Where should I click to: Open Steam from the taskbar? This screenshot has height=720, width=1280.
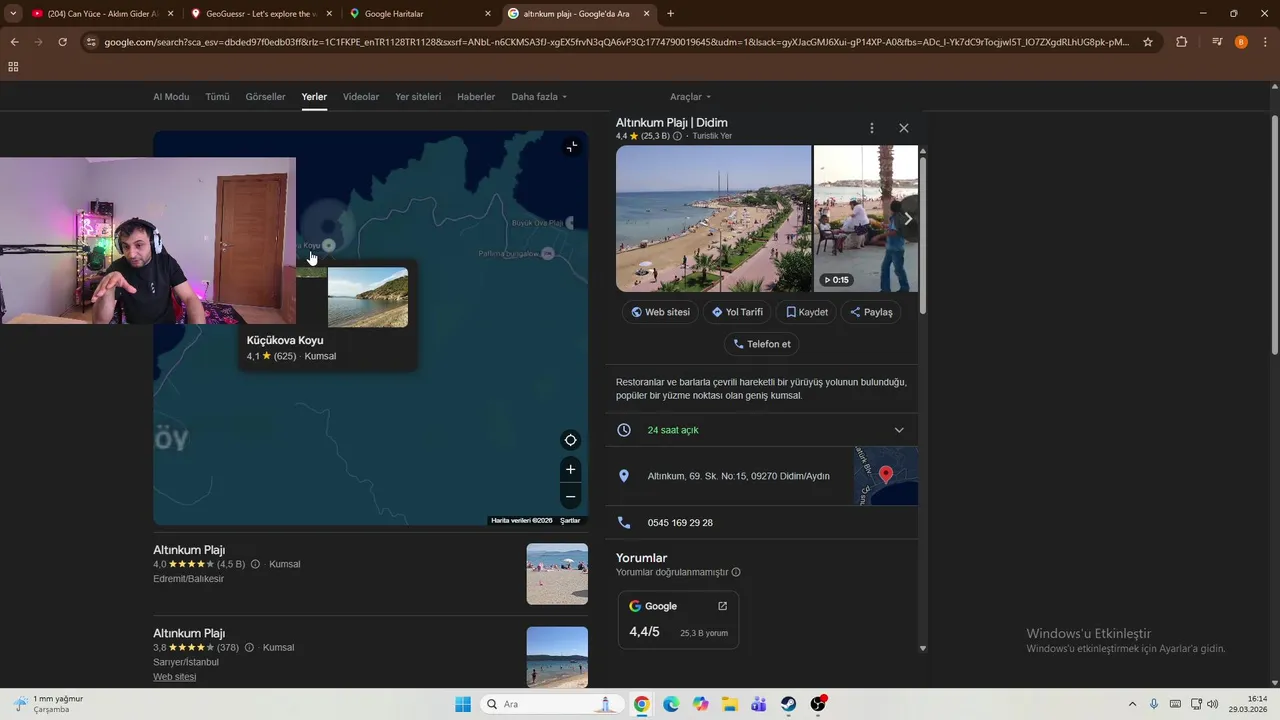(789, 704)
